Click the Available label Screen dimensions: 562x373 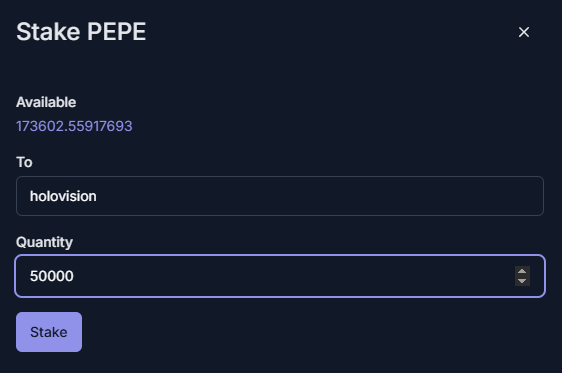(x=46, y=102)
